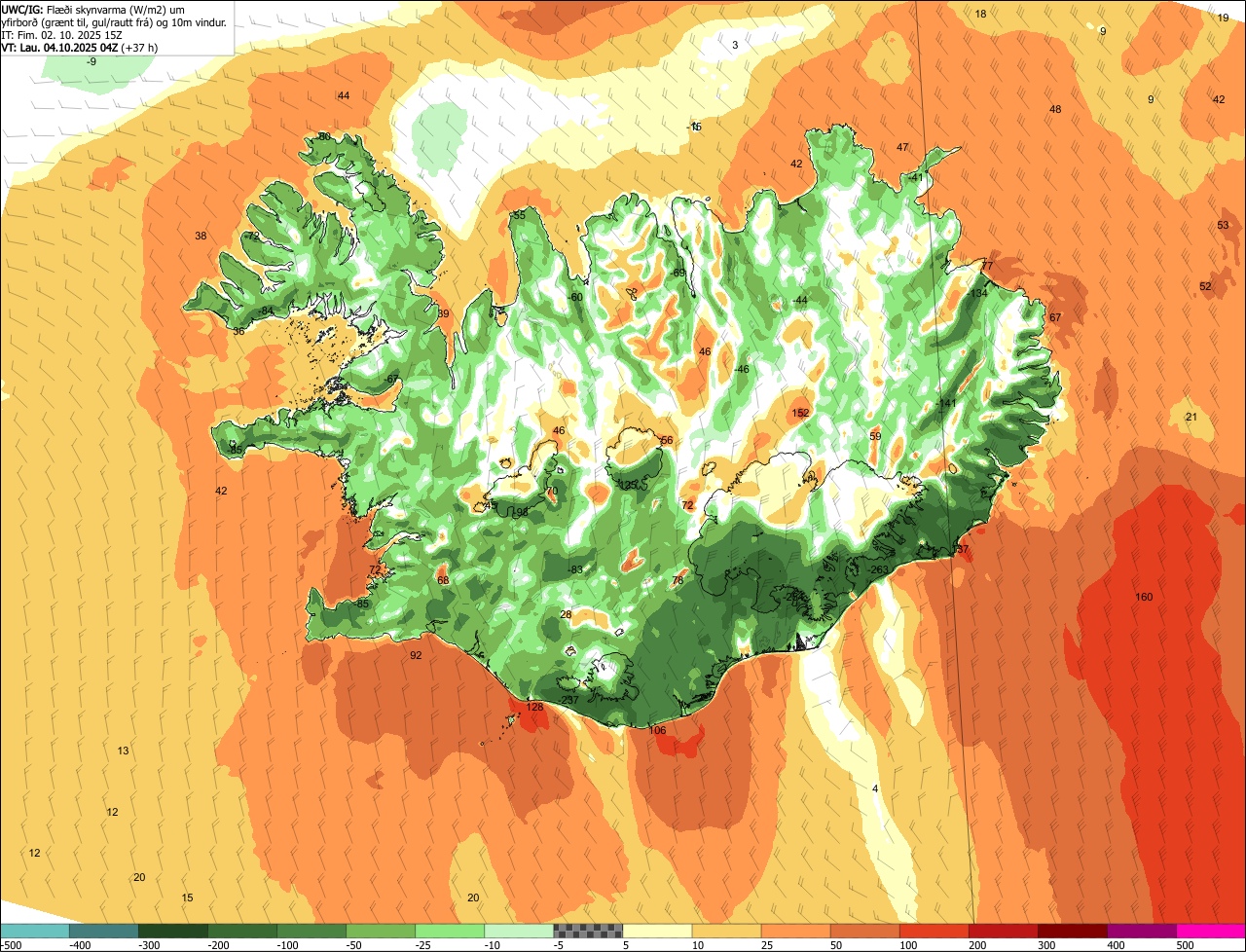
Task: Pick the yellow-orange 10 to 25 swatch
Action: pos(725,931)
